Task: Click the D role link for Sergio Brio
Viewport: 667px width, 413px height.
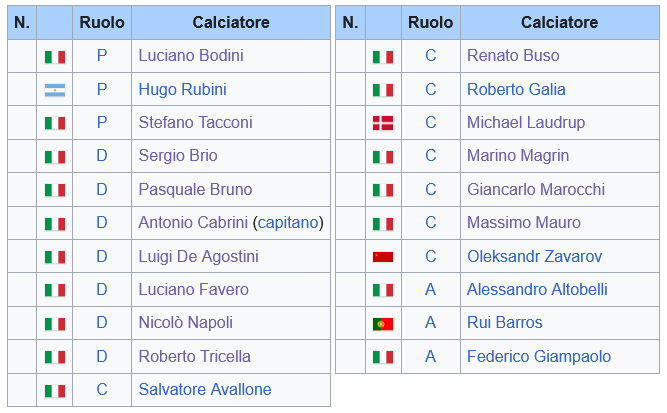Action: tap(102, 156)
